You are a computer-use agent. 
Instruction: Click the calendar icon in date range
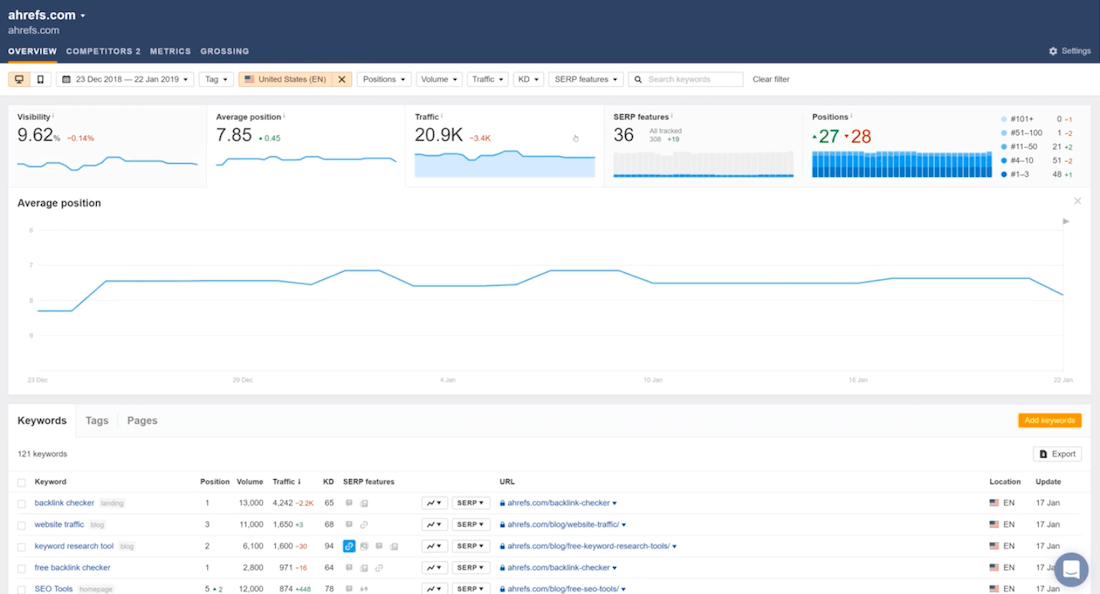(67, 79)
